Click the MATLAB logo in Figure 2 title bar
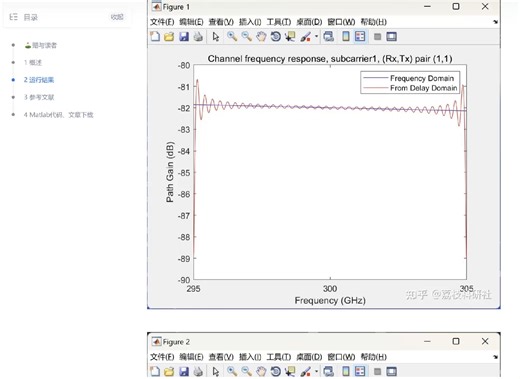This screenshot has height=379, width=520. [156, 342]
